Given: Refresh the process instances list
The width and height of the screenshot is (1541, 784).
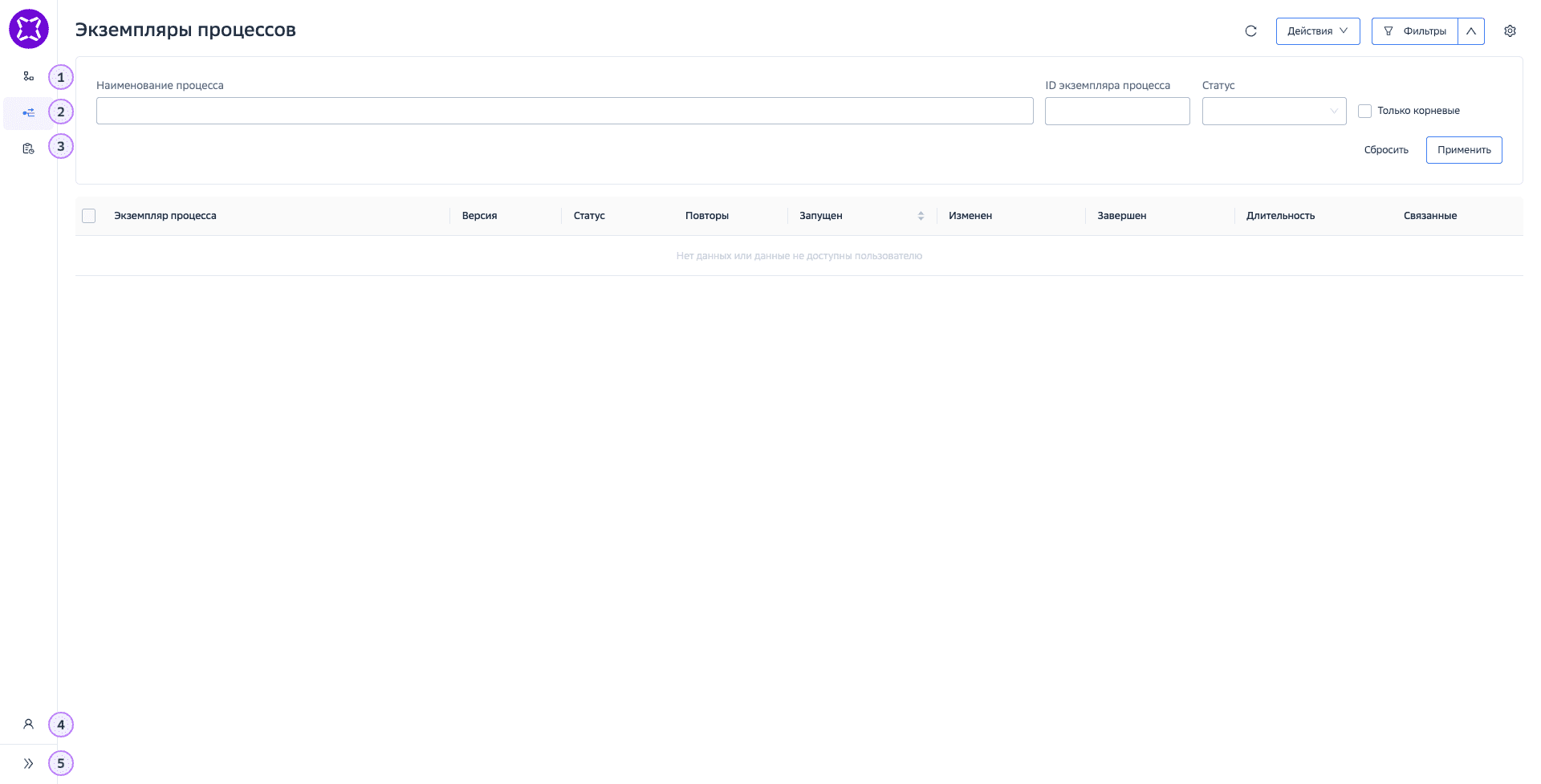Looking at the screenshot, I should pos(1252,31).
